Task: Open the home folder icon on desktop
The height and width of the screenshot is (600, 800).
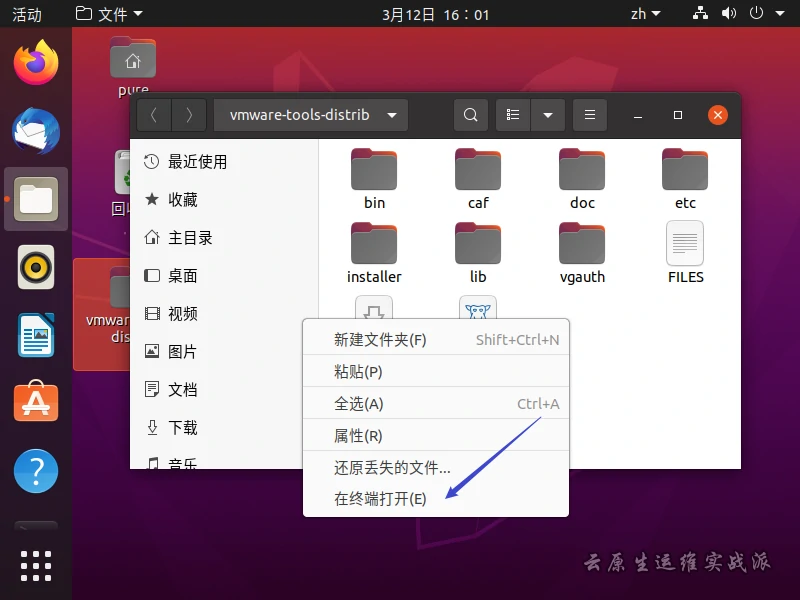Action: tap(133, 66)
